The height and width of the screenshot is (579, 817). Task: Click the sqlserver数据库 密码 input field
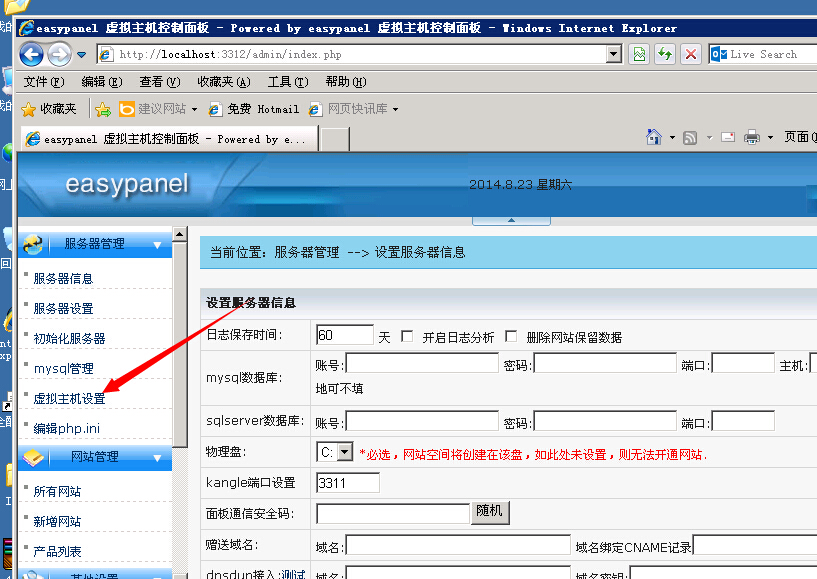(x=605, y=421)
